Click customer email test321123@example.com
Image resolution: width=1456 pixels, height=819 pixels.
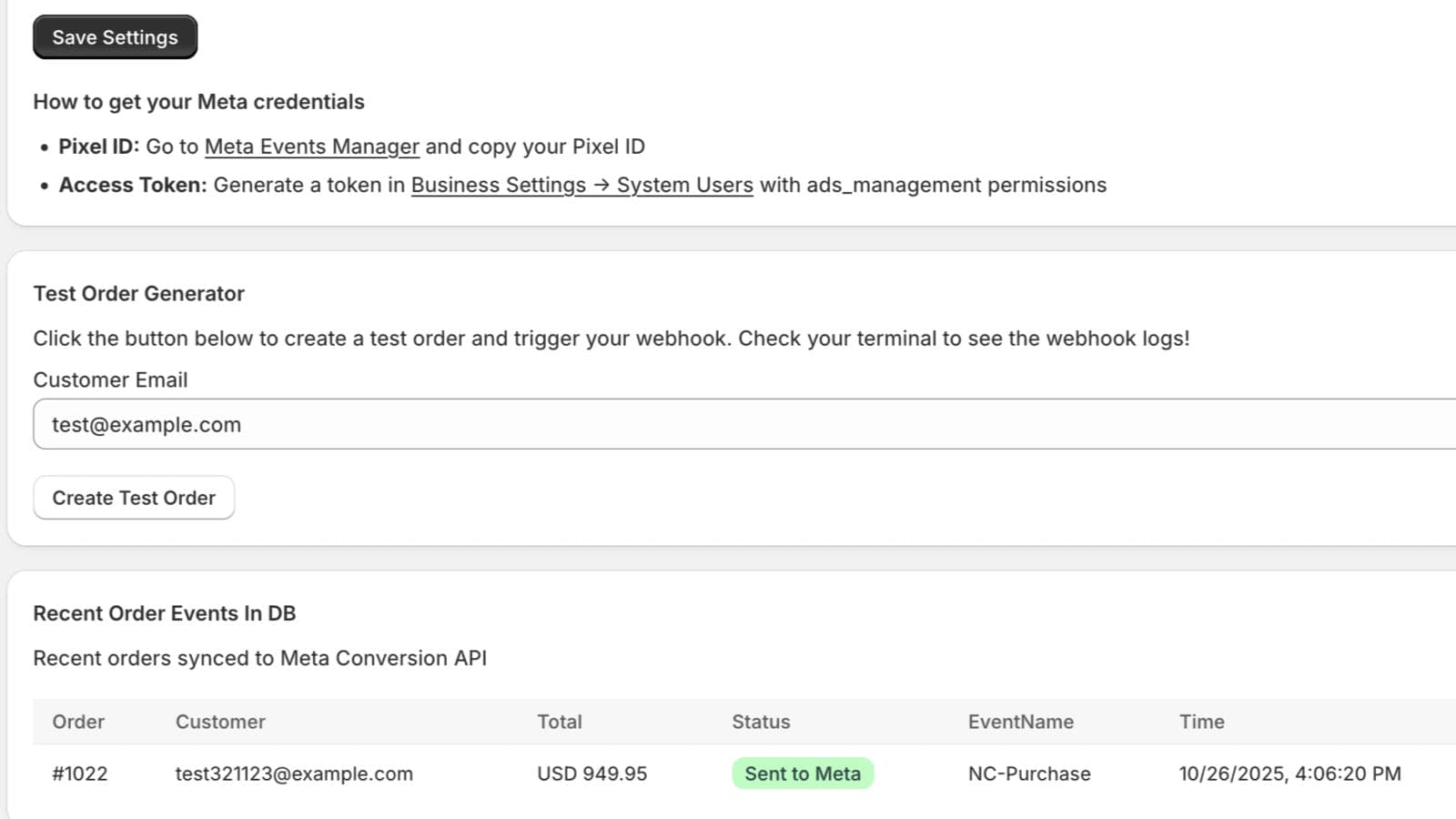pos(294,773)
